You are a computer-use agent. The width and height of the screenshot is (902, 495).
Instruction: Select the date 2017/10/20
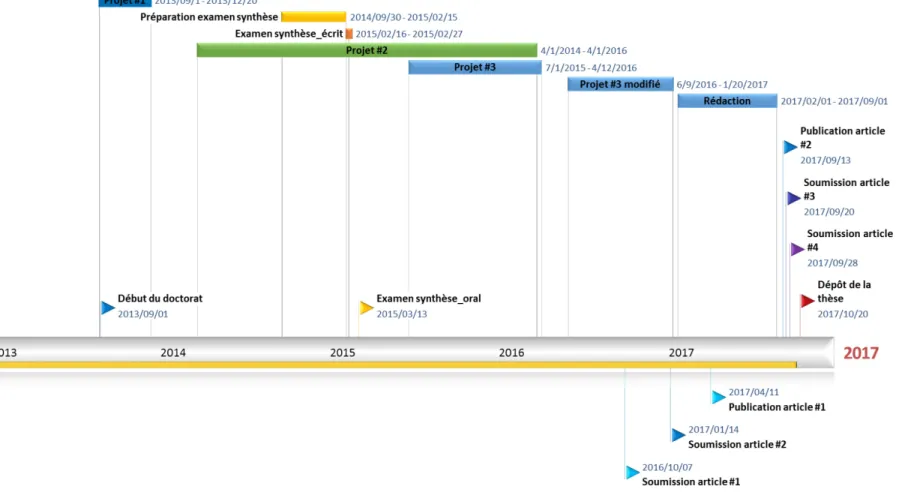pos(843,314)
